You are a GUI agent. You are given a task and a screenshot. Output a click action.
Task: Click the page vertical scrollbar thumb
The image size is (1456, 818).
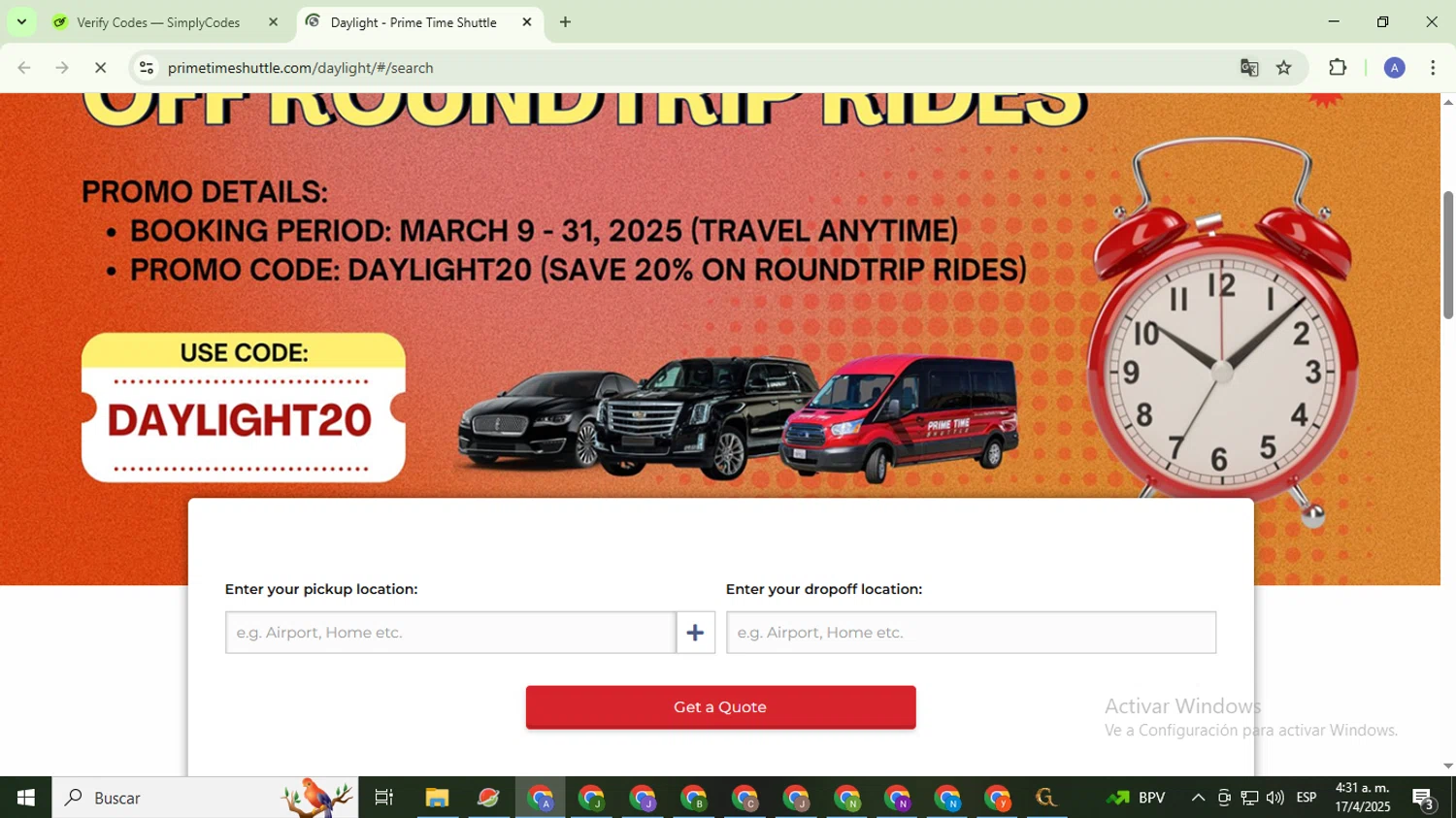[x=1447, y=255]
